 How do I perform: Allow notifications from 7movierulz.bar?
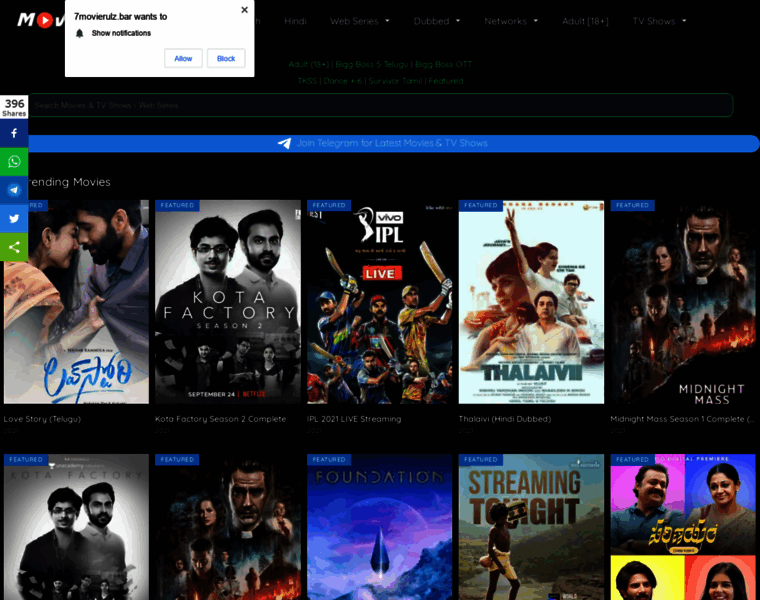click(183, 58)
